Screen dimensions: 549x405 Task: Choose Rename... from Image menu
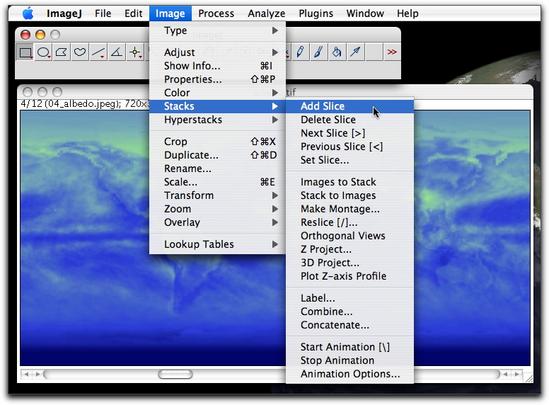(x=217, y=169)
